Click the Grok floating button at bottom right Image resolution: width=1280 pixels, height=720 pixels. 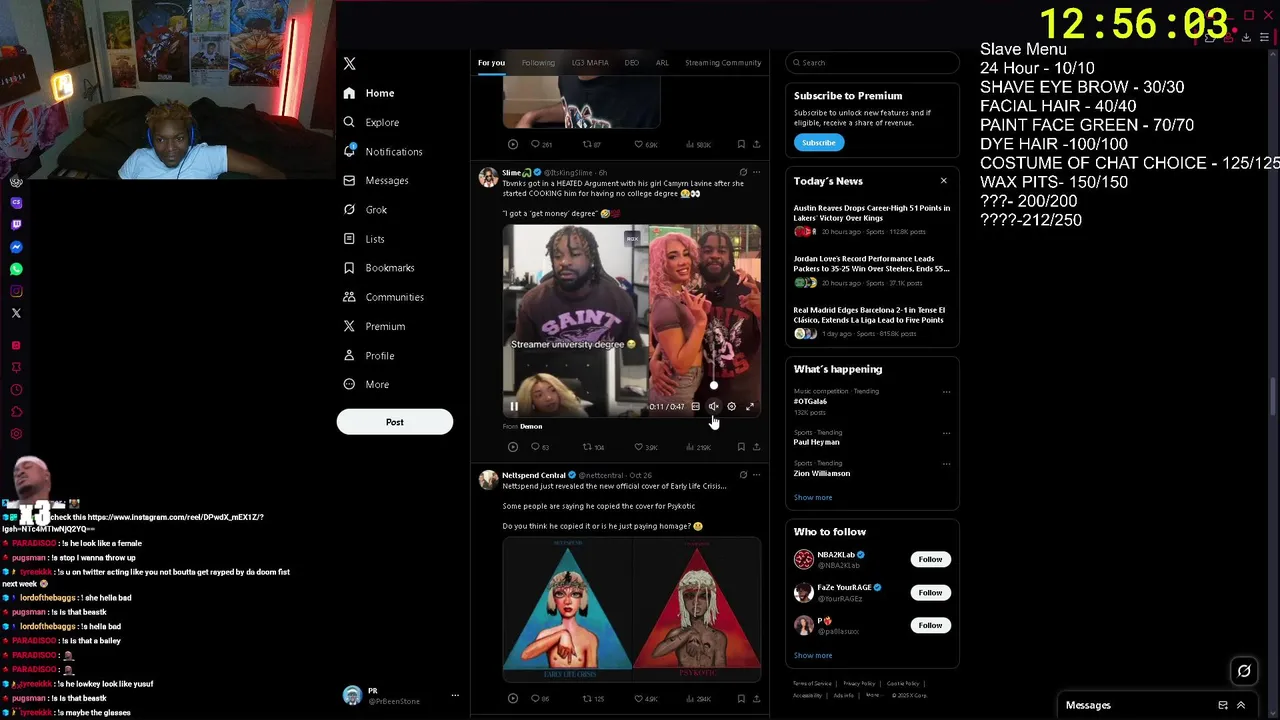tap(1244, 671)
